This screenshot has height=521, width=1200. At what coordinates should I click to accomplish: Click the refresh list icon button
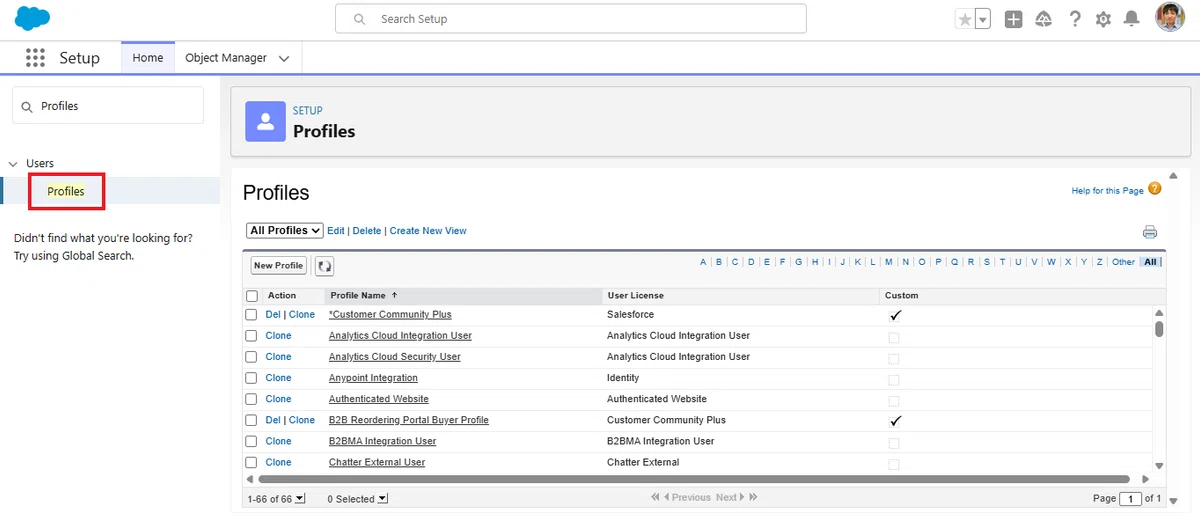pyautogui.click(x=324, y=266)
